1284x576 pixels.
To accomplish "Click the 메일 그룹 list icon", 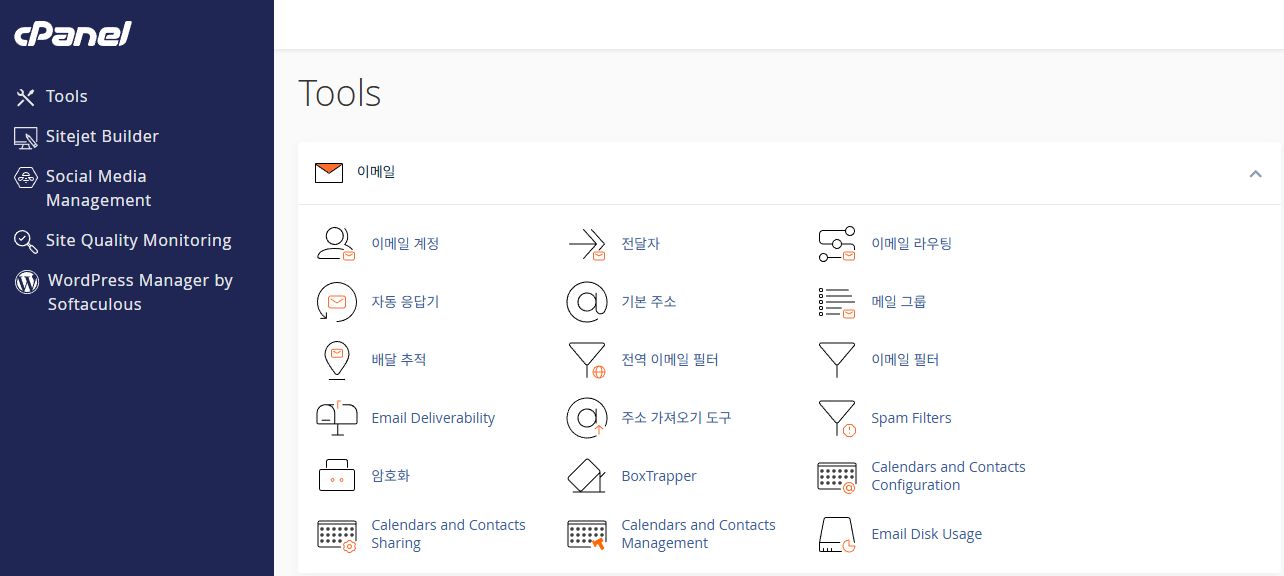I will (837, 302).
